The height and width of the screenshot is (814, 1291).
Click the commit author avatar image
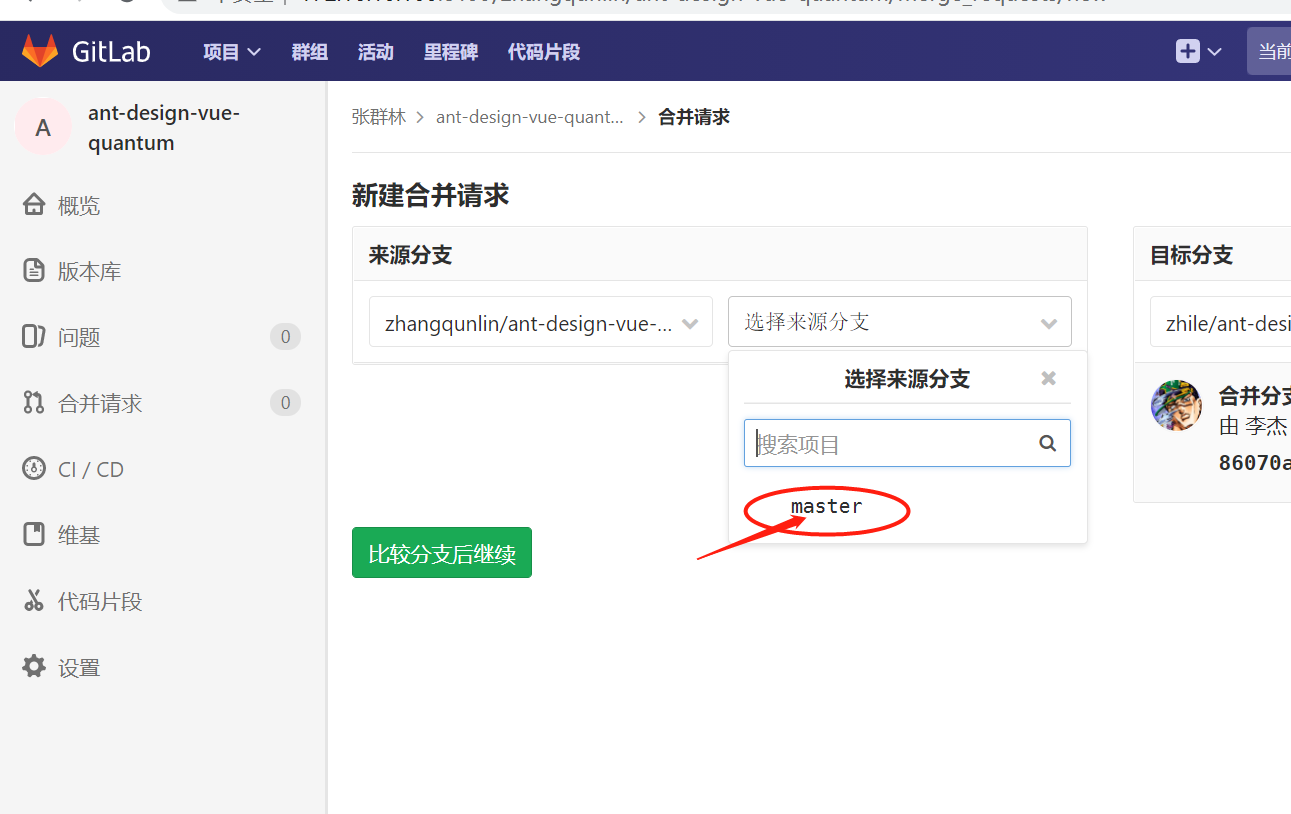(x=1177, y=406)
